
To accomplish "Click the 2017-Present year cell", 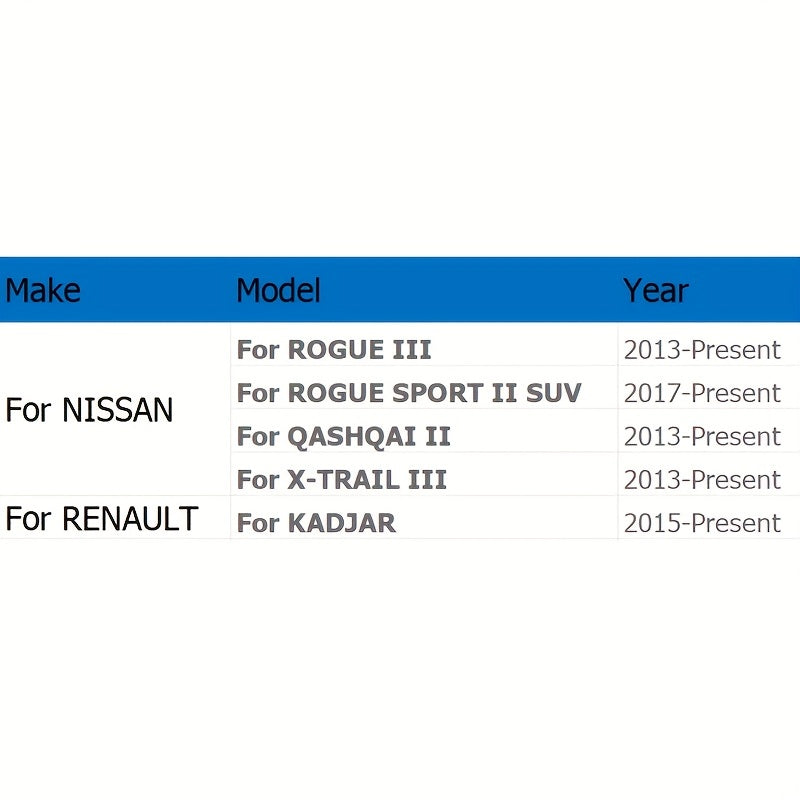I will [702, 393].
